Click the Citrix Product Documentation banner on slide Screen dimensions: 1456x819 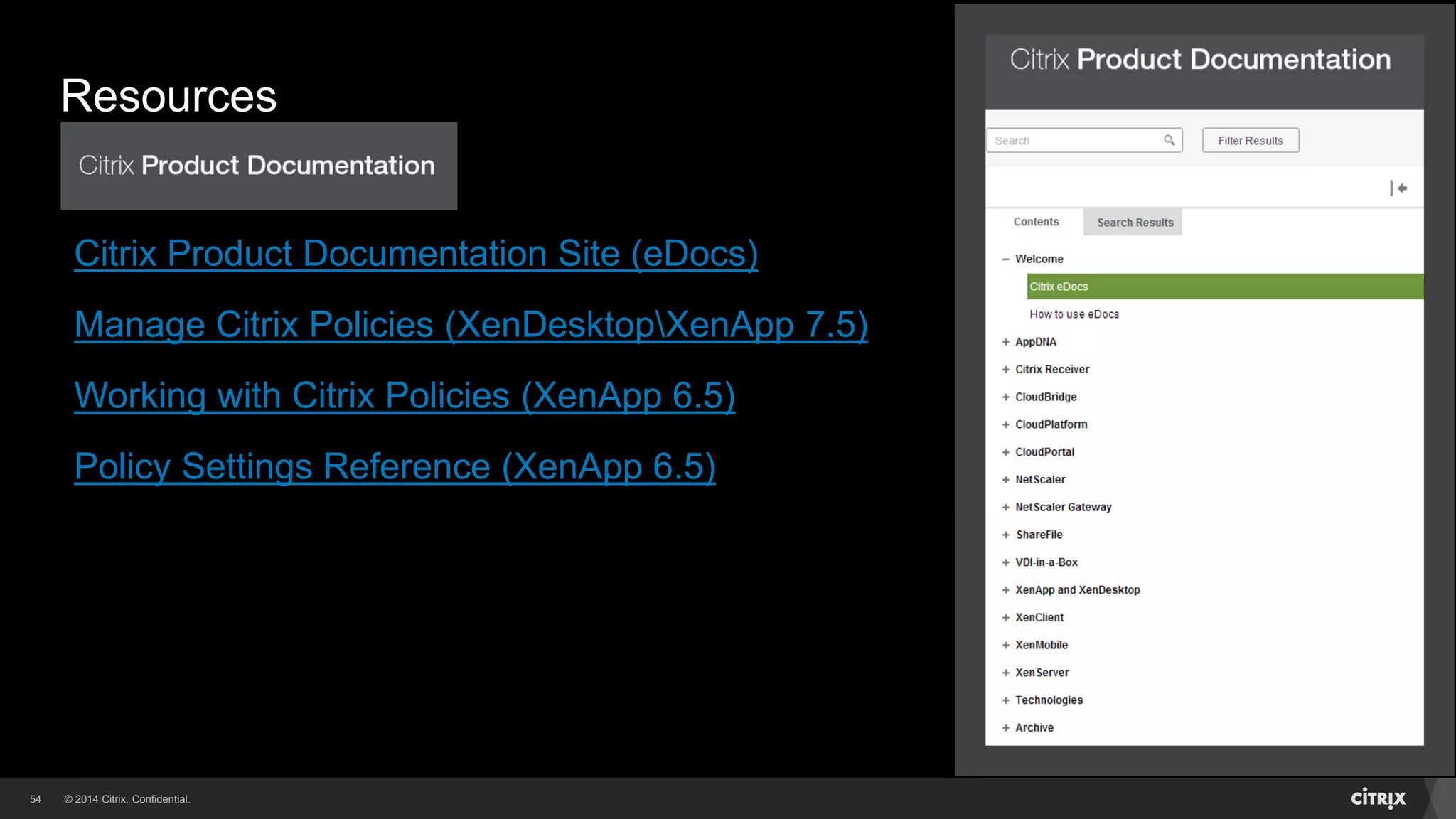[x=259, y=166]
